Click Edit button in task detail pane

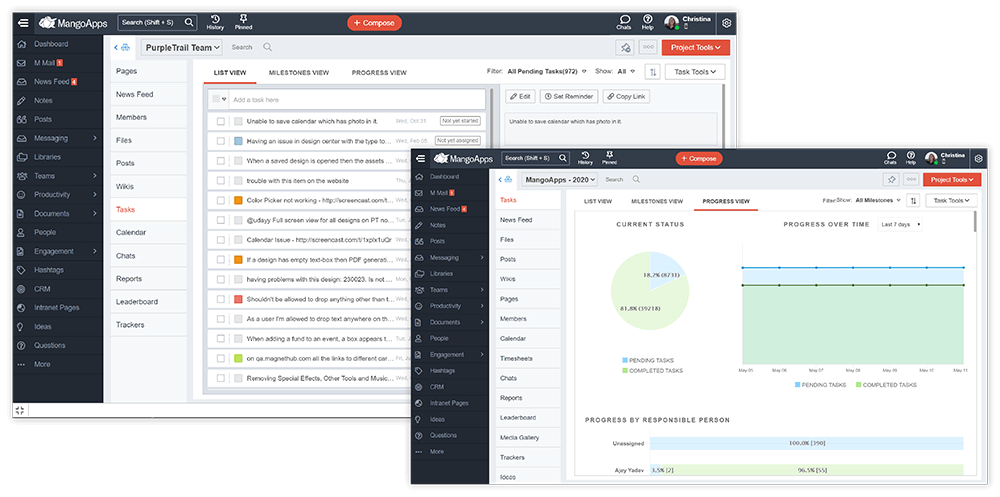pos(520,96)
